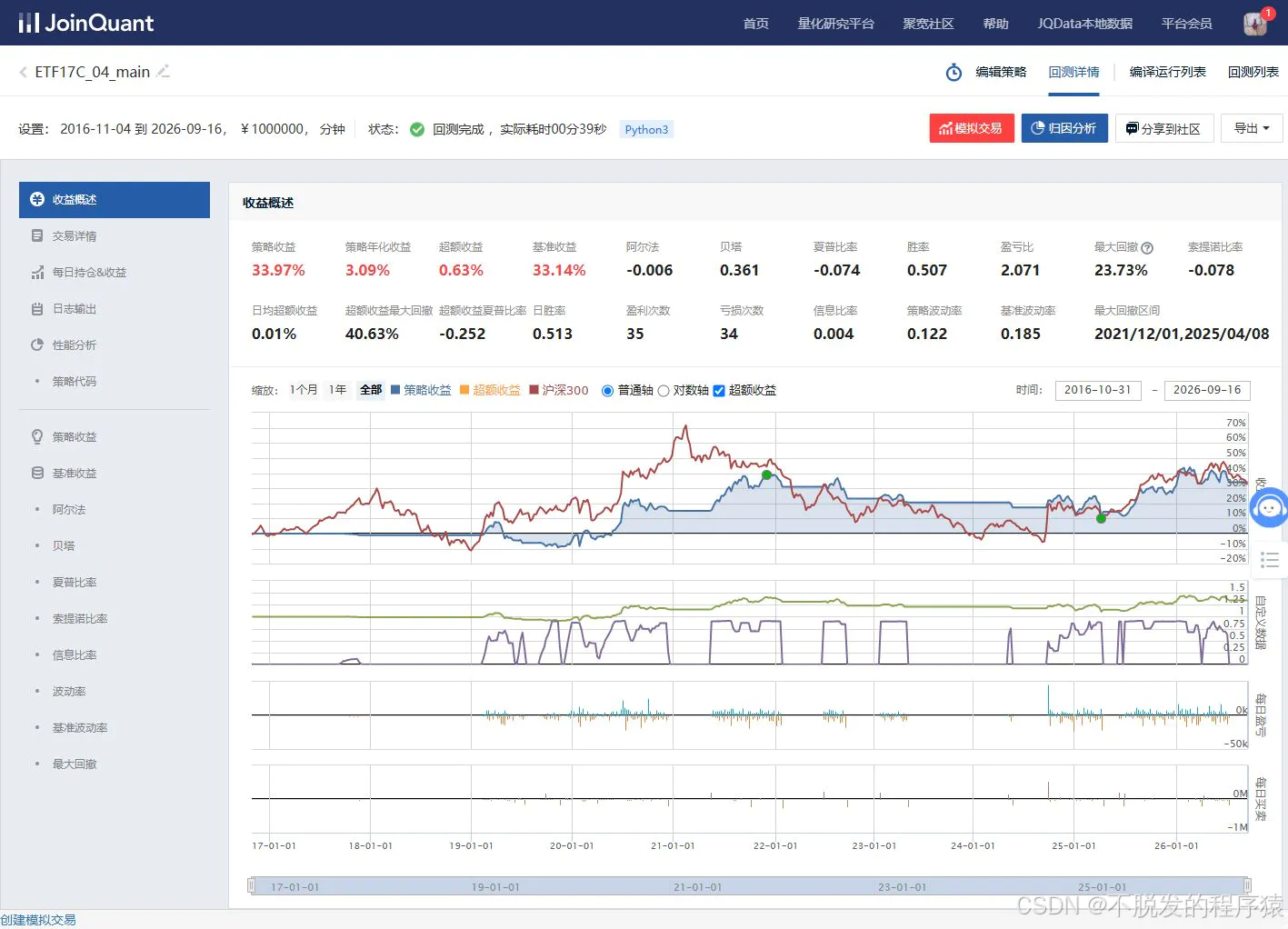Set zoom to 1个月
This screenshot has height=929, width=1288.
(x=304, y=390)
